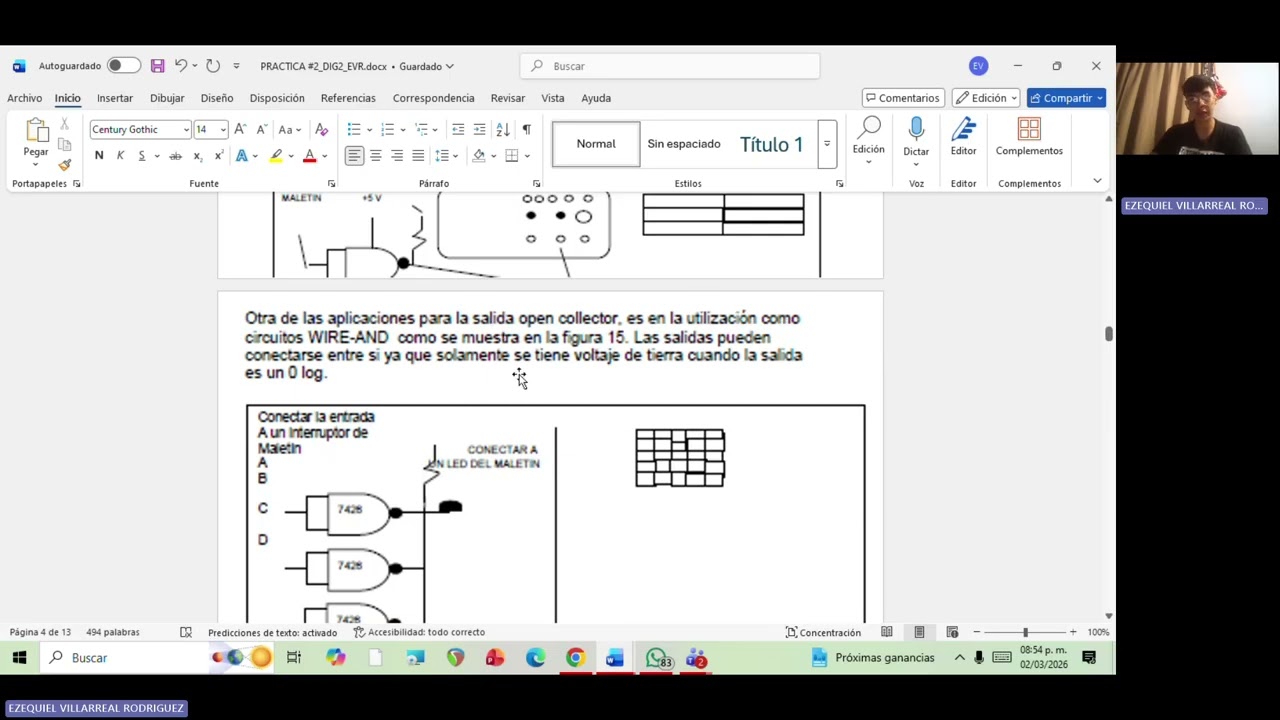Switch to web layout view icon

coord(952,632)
